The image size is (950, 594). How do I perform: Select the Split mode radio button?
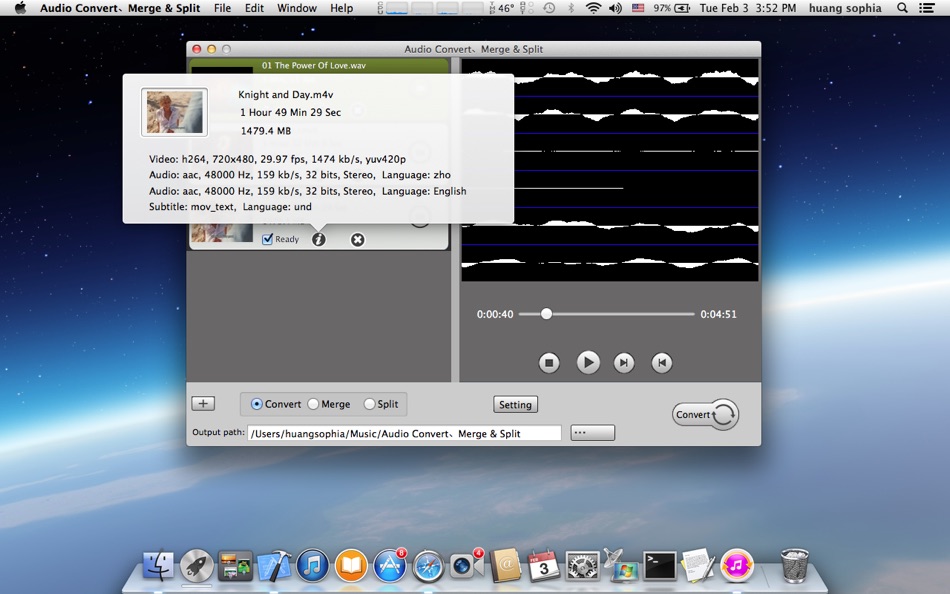[369, 404]
